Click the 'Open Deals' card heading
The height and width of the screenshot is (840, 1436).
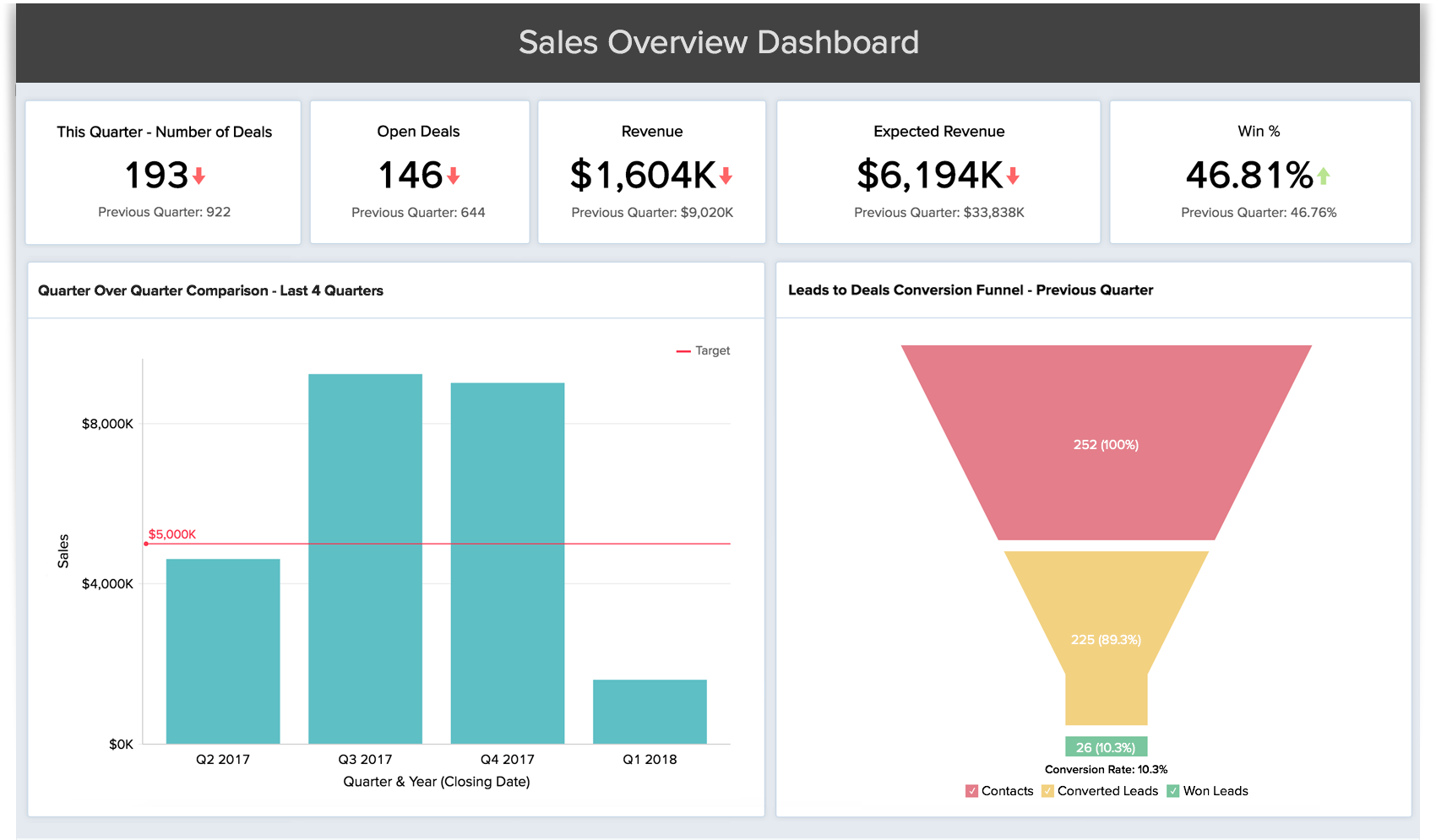click(x=418, y=132)
